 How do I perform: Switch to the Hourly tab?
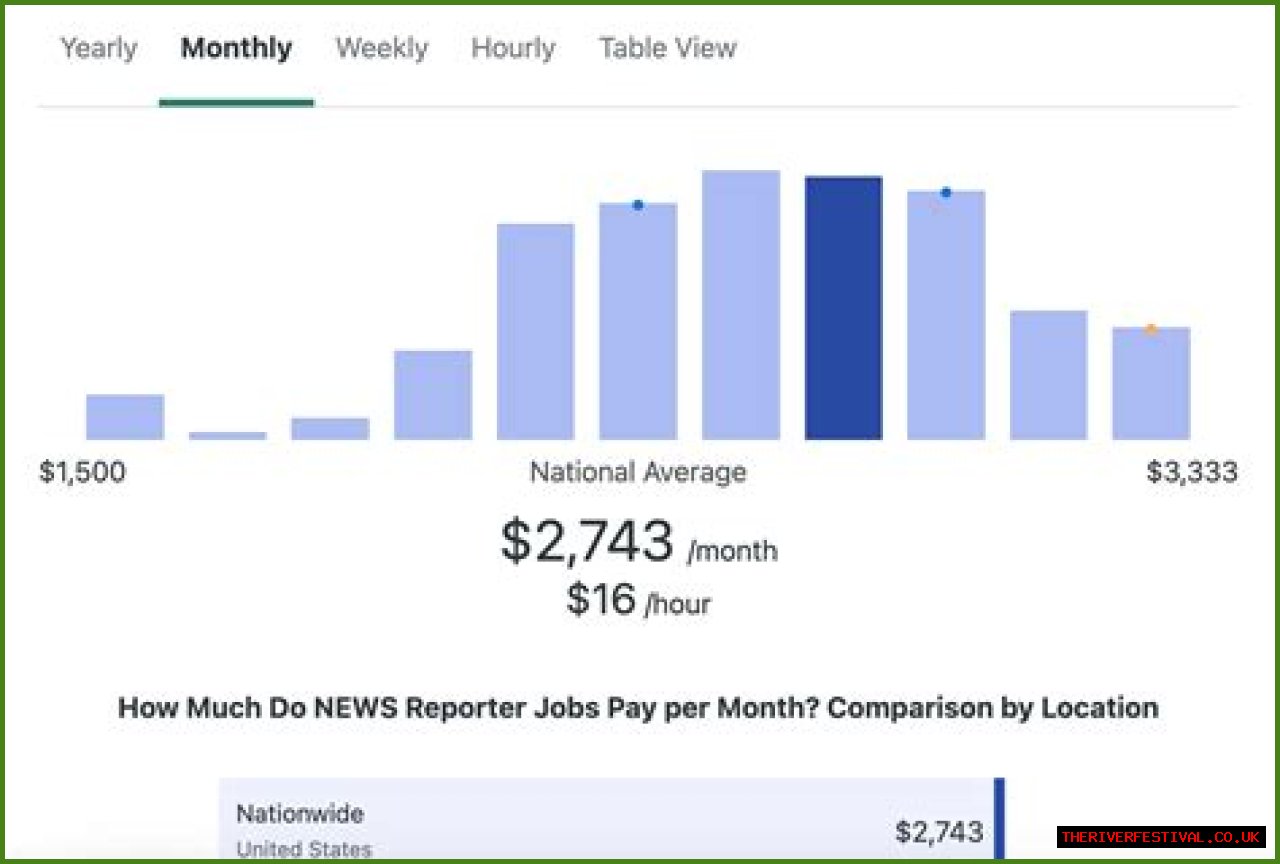[x=513, y=48]
